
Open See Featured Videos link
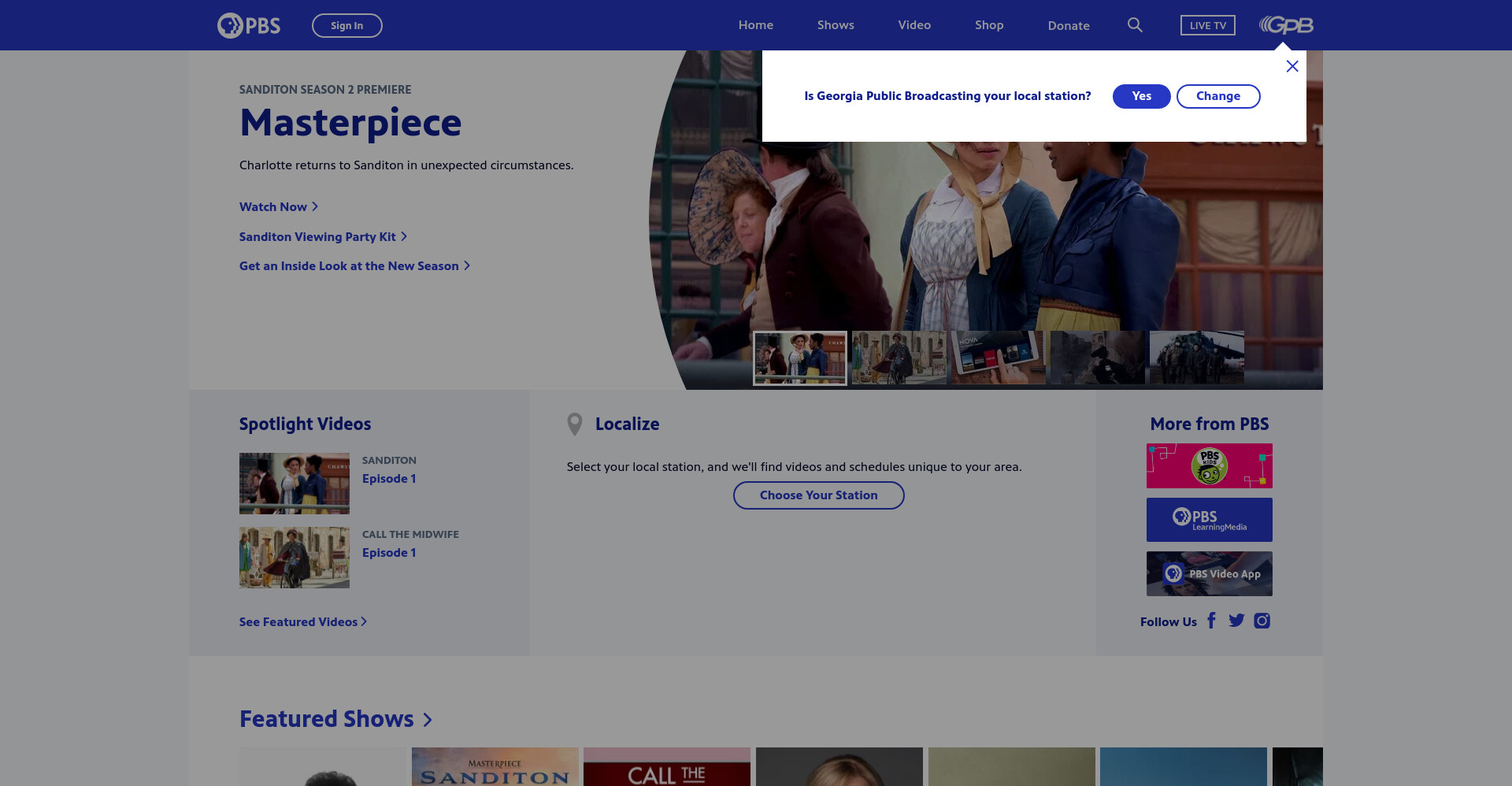303,622
